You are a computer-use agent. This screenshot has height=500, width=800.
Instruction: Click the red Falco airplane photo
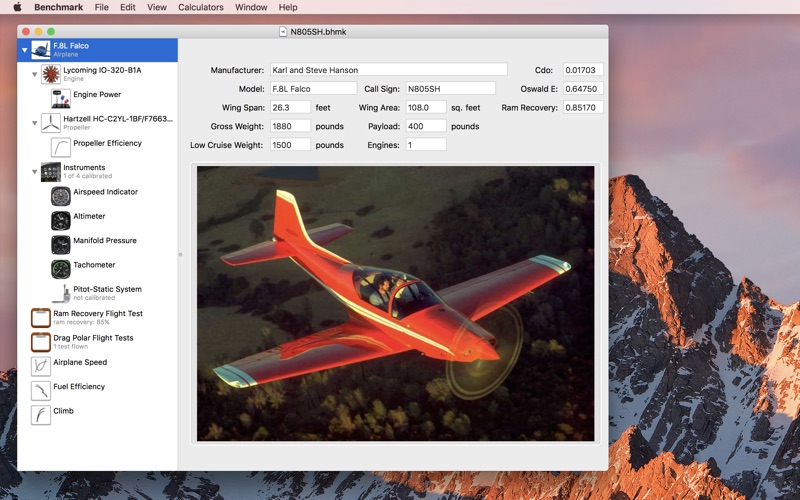click(x=395, y=303)
